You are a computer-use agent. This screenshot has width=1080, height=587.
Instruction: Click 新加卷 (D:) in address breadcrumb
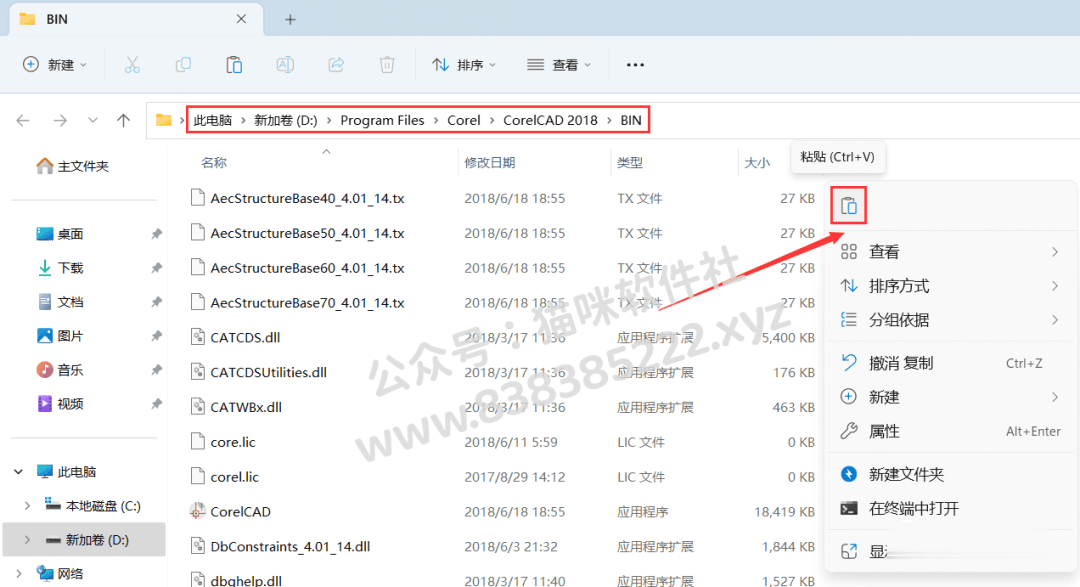pyautogui.click(x=286, y=121)
